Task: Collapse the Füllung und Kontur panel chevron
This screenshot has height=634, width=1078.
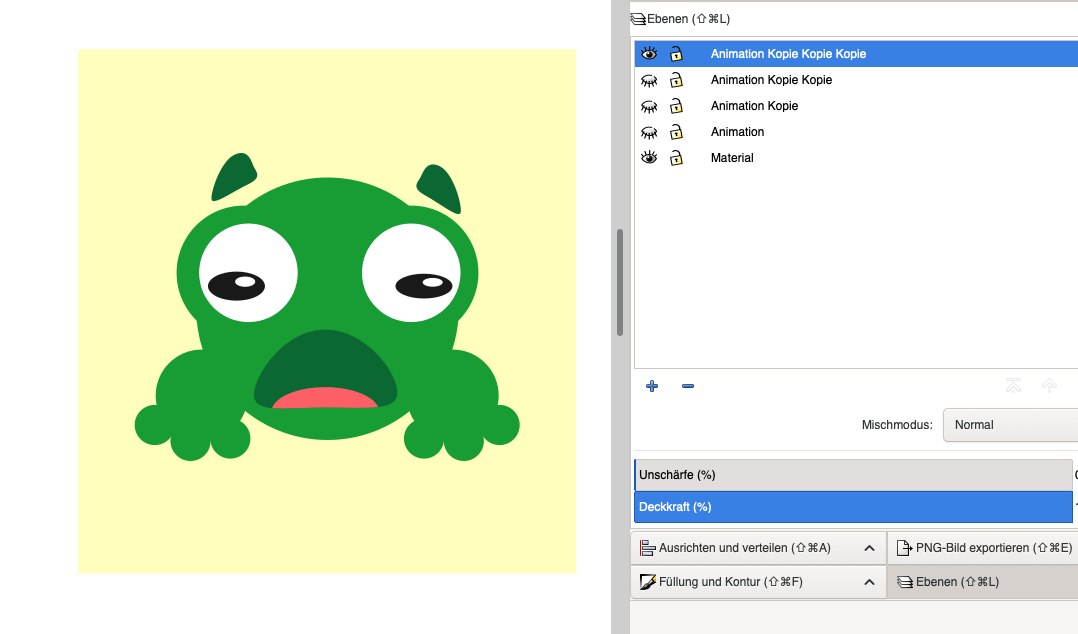Action: (869, 582)
